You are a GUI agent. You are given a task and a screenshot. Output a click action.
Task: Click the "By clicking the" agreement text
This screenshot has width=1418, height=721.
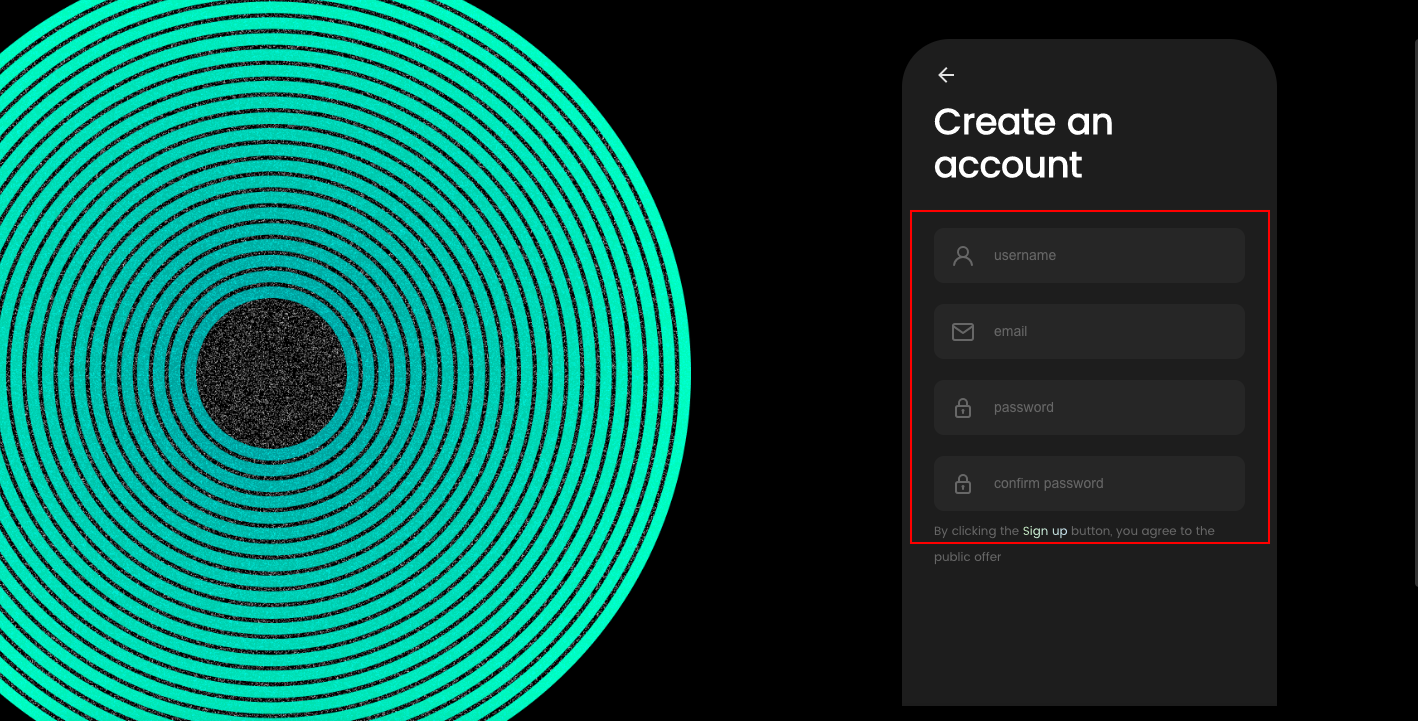(x=976, y=531)
